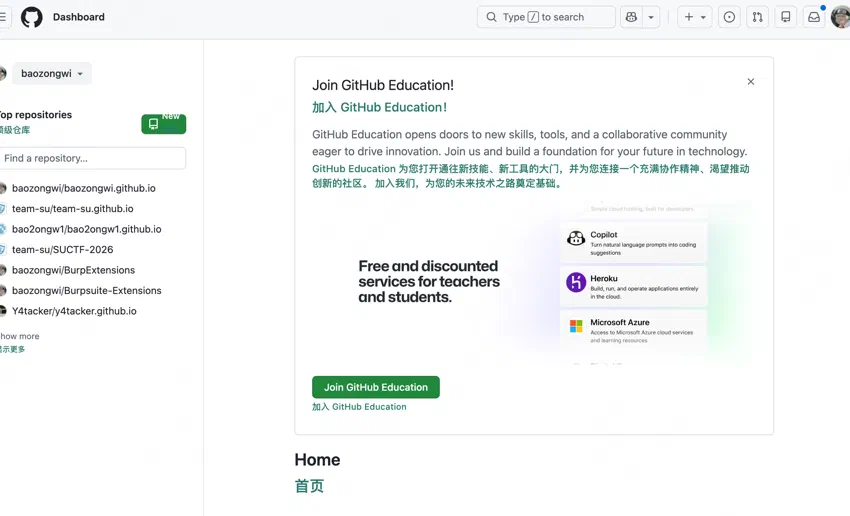This screenshot has width=850, height=516.
Task: Open the Copilot chat icon
Action: tap(631, 17)
